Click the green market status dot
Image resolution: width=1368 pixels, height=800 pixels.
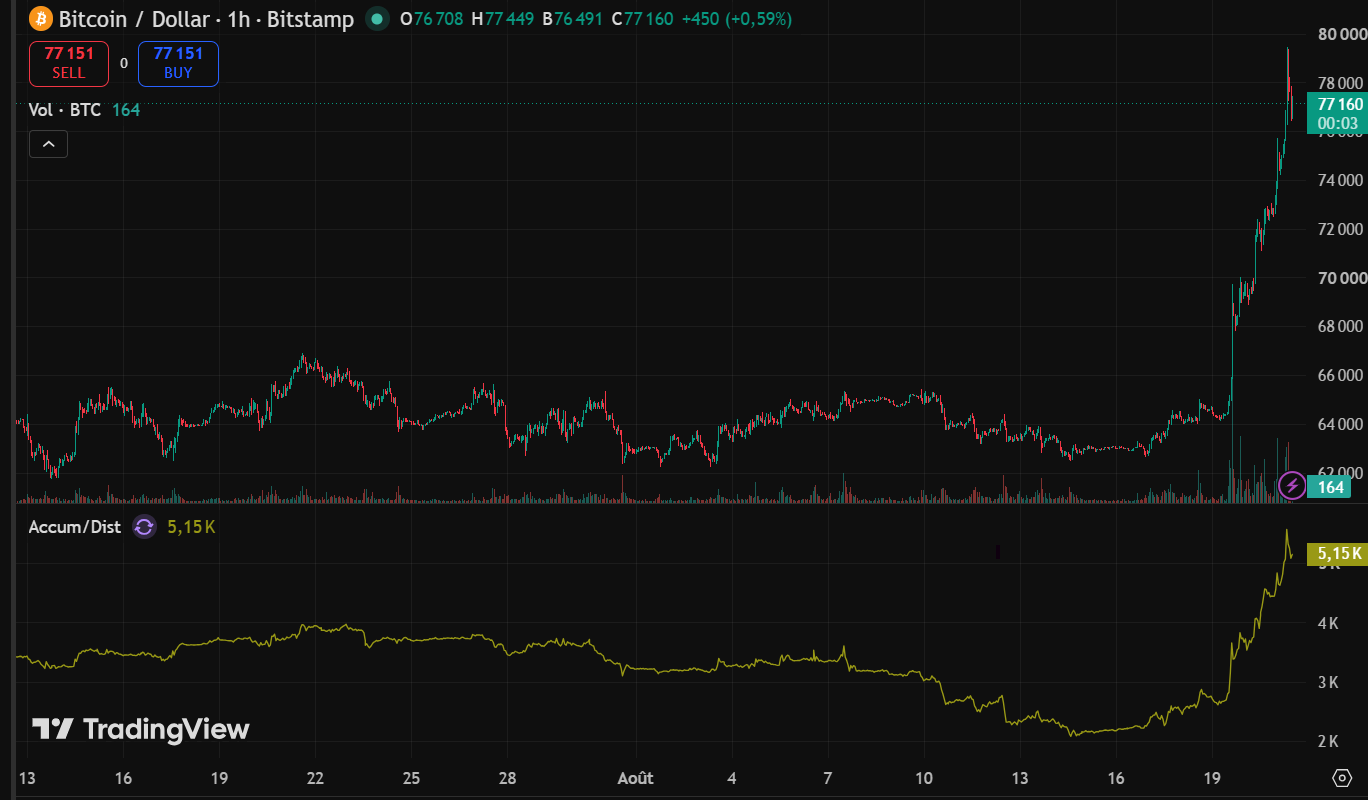[x=376, y=18]
